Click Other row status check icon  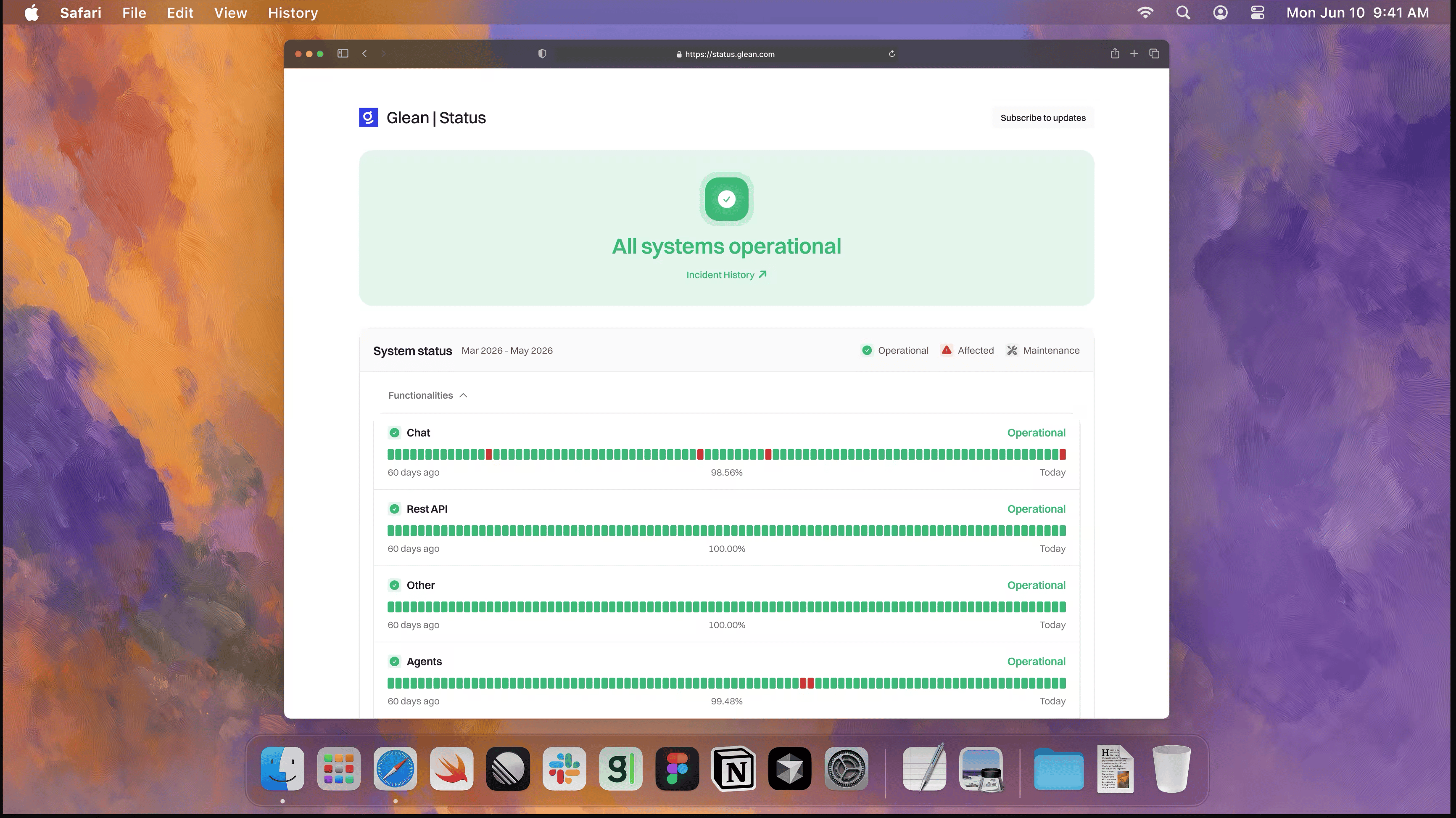[395, 585]
